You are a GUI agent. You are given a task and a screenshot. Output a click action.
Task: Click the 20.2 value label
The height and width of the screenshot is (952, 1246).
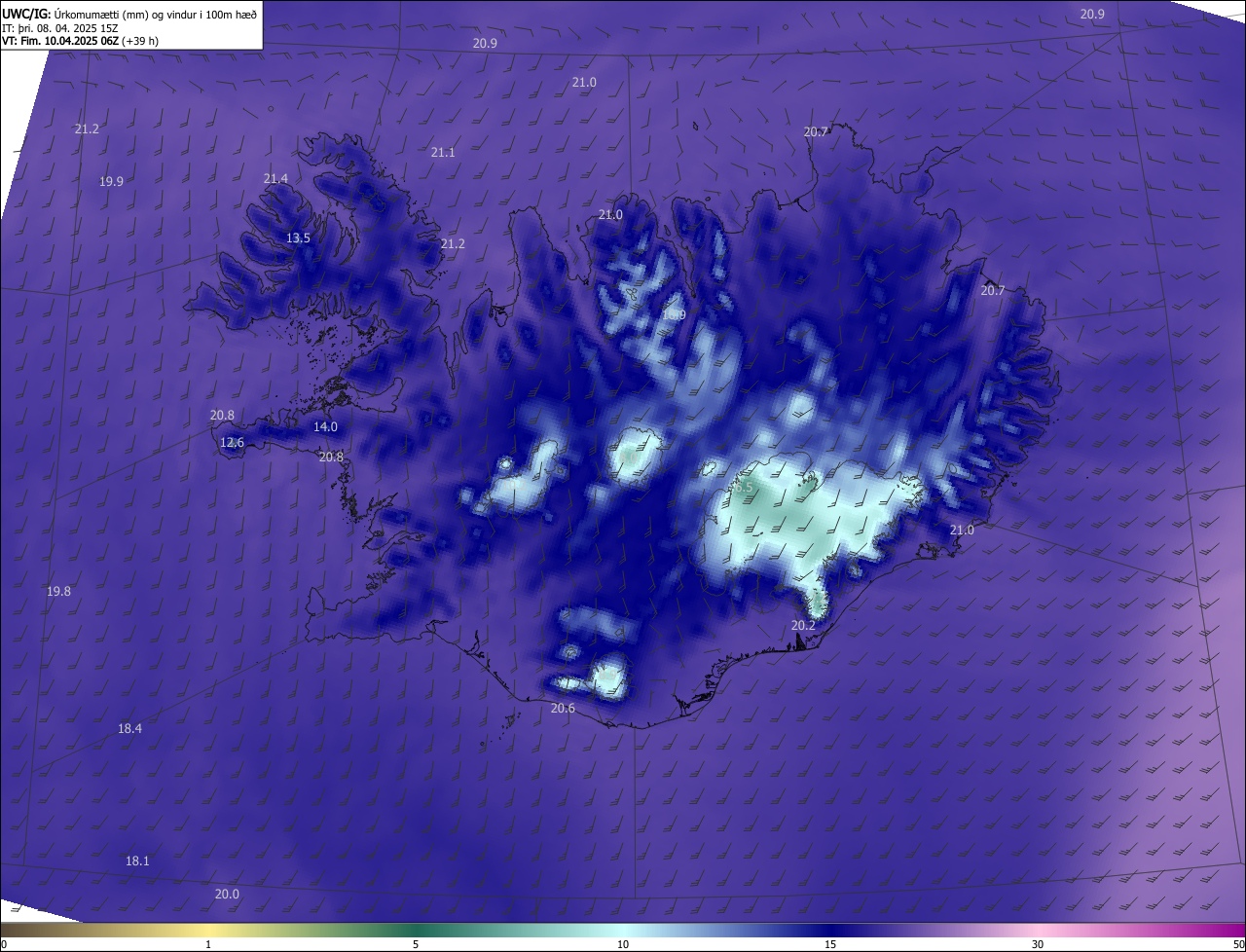[x=803, y=626]
